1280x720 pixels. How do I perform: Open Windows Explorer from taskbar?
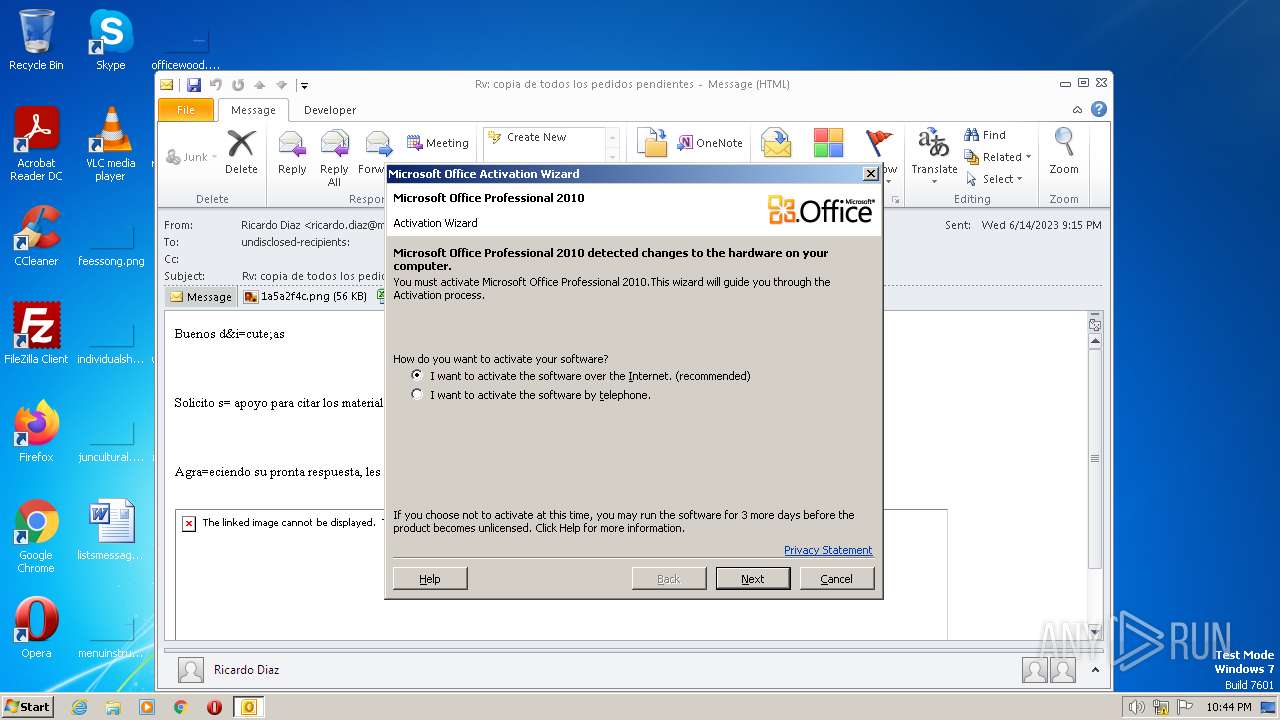click(113, 707)
